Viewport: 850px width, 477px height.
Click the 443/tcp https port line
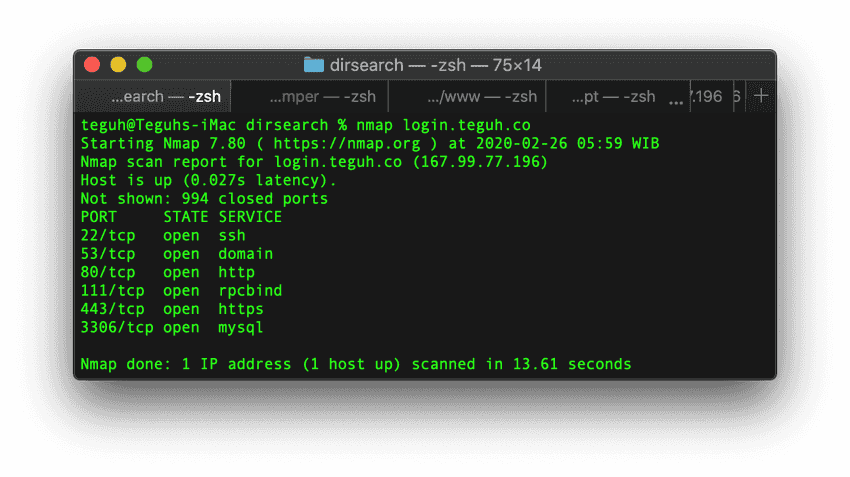coord(172,309)
